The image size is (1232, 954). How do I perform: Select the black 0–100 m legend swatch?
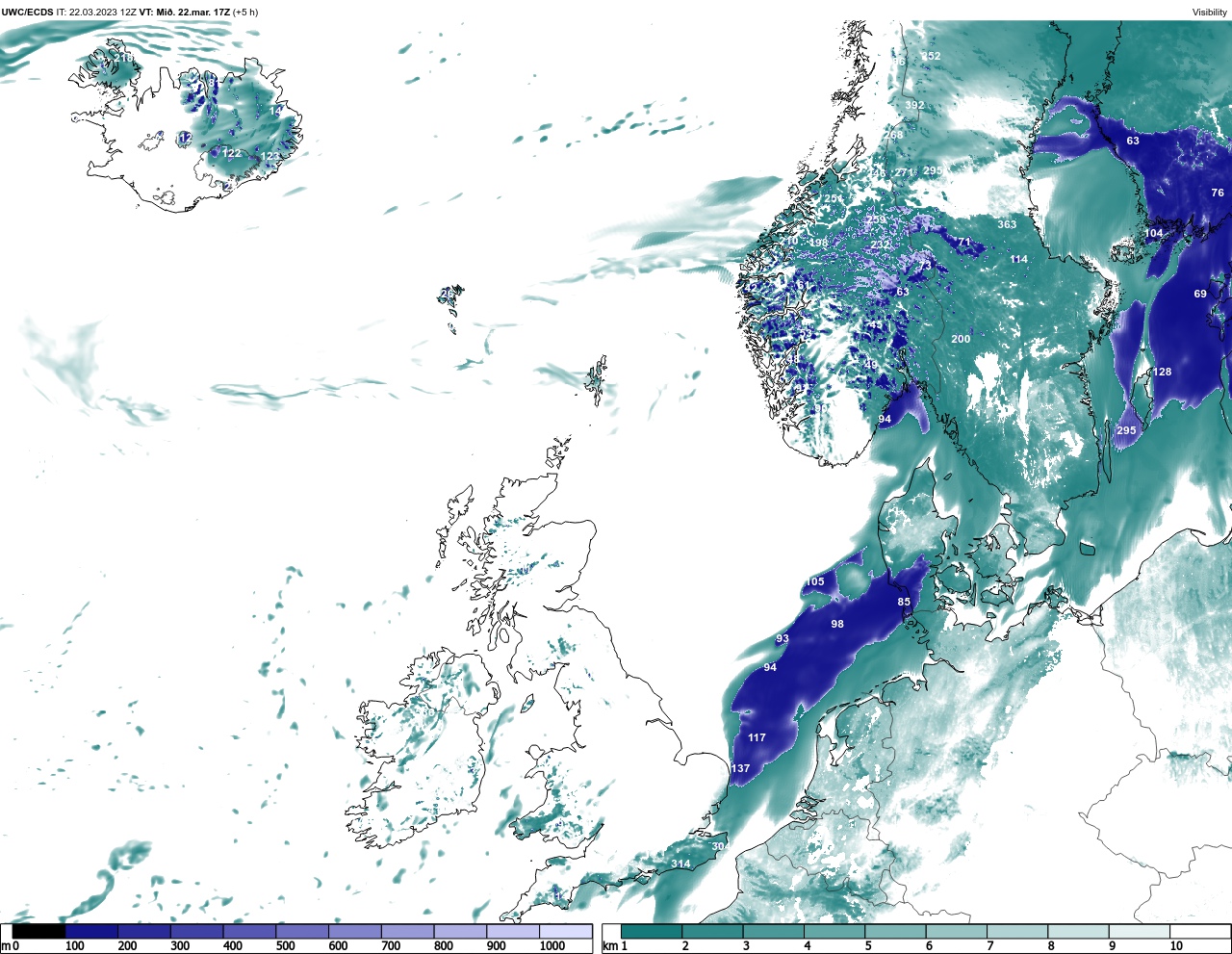click(x=38, y=931)
